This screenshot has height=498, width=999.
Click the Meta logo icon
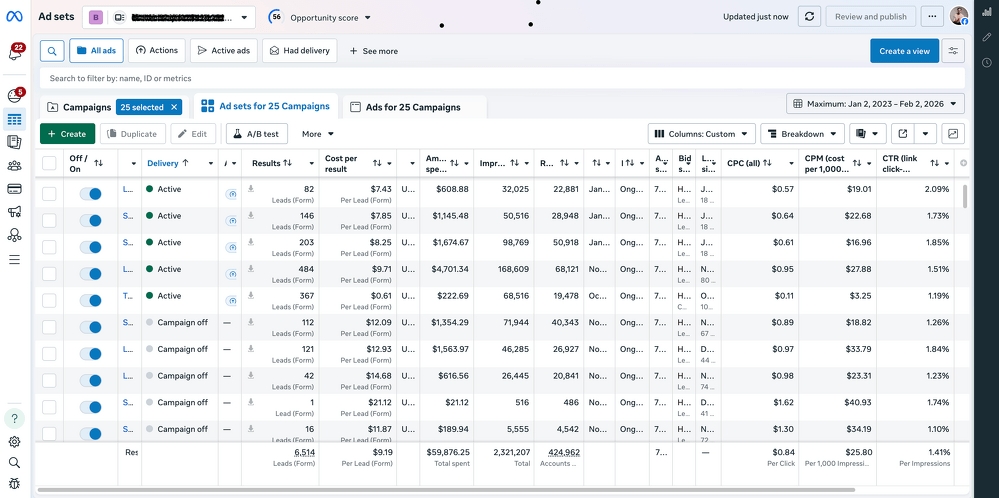click(x=14, y=16)
